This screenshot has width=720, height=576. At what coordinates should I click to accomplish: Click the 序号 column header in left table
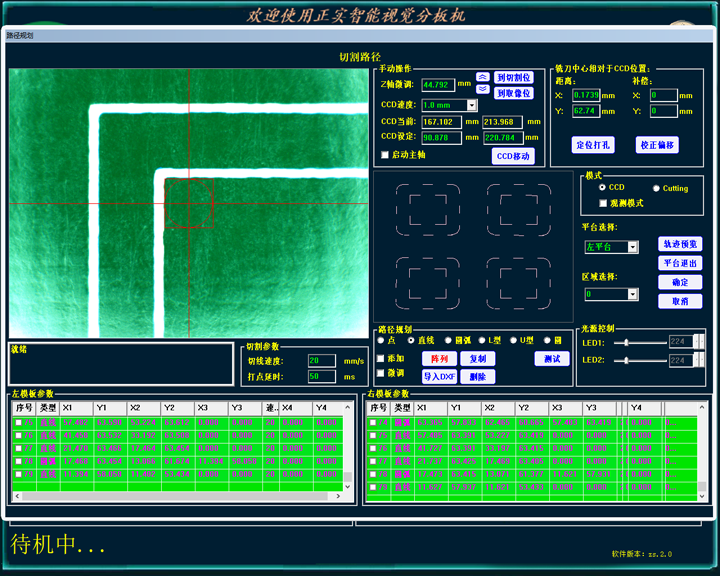(24, 408)
